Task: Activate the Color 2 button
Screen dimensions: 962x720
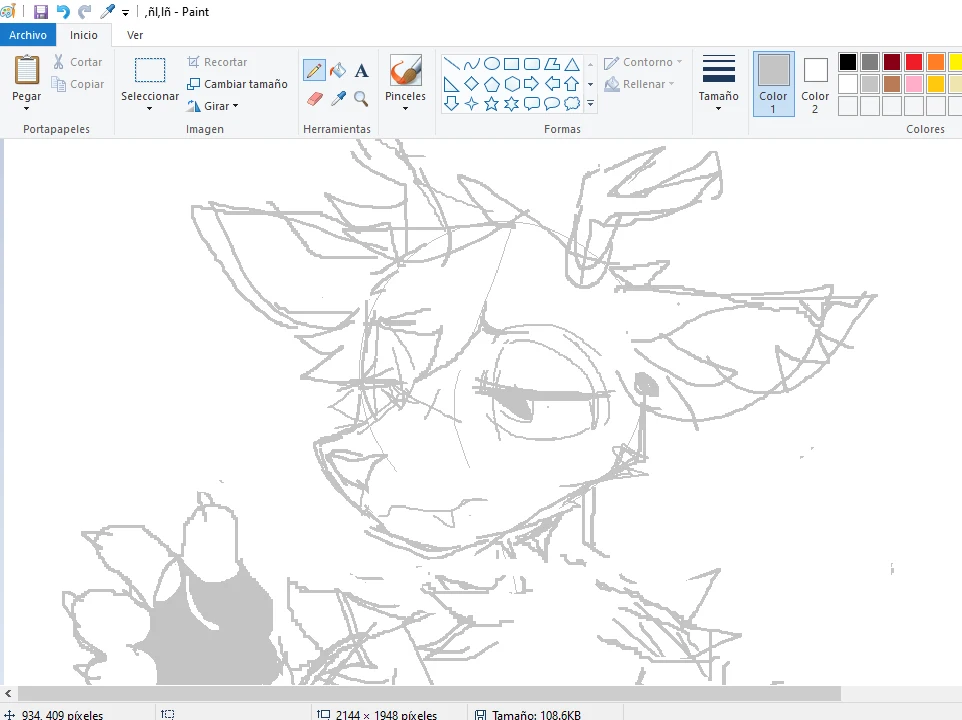Action: pos(815,83)
